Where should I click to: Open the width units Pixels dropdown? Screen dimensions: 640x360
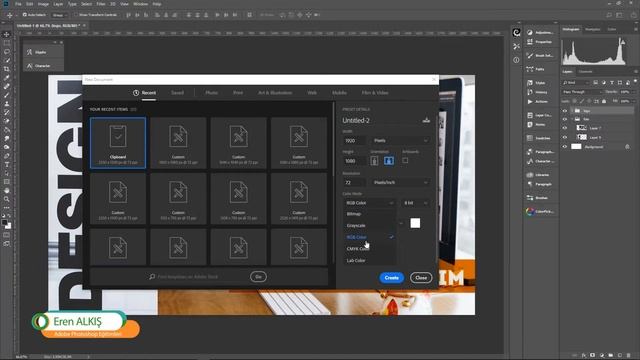point(400,140)
